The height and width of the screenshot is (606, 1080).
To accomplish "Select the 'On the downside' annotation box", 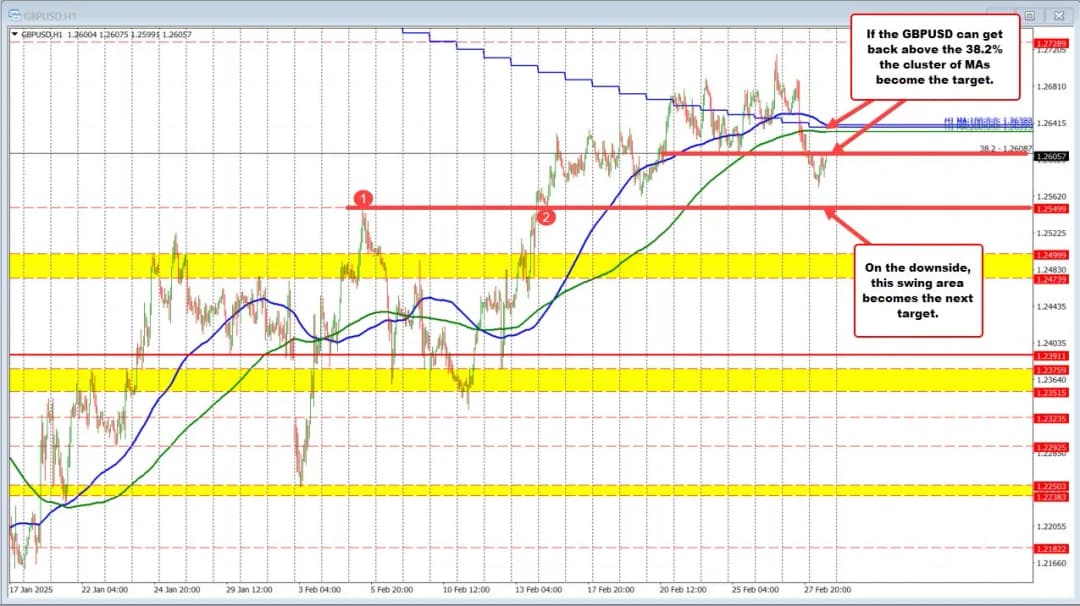I will tap(919, 290).
